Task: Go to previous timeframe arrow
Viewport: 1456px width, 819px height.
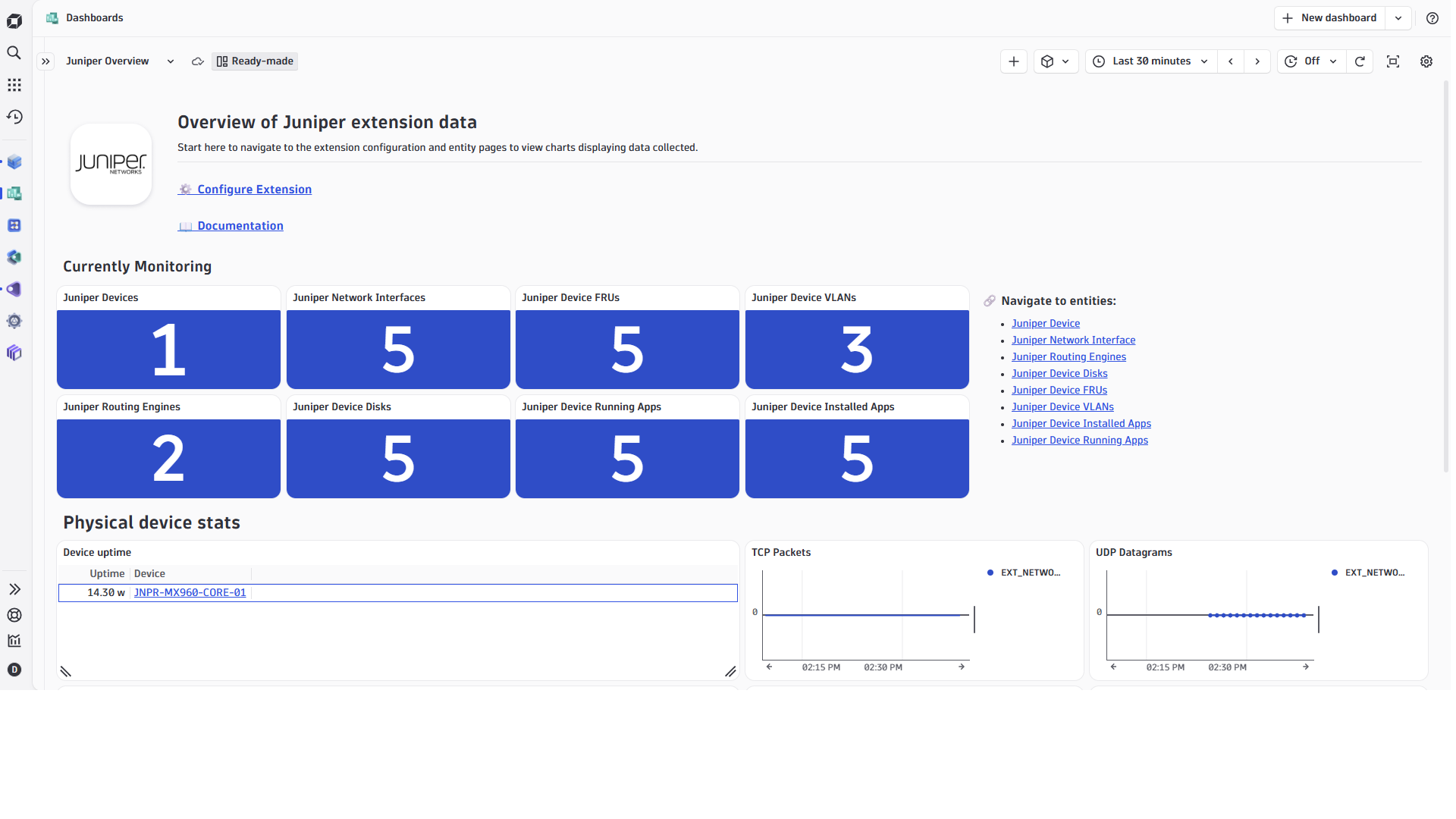Action: 1231,61
